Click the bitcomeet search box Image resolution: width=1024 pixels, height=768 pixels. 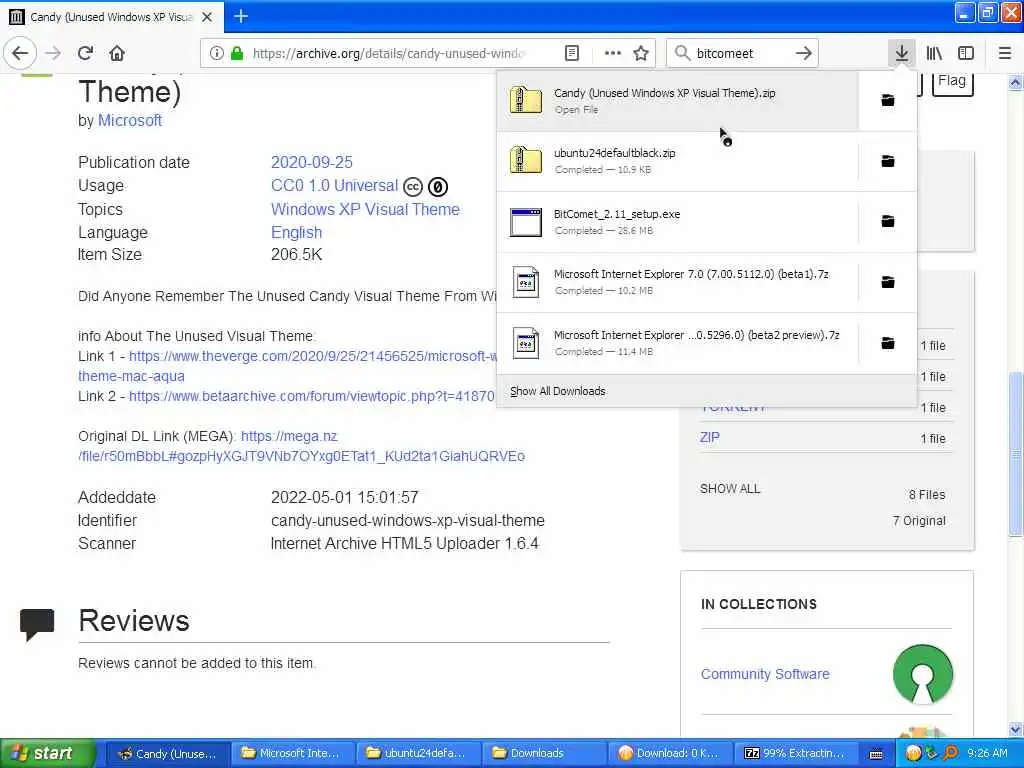741,53
